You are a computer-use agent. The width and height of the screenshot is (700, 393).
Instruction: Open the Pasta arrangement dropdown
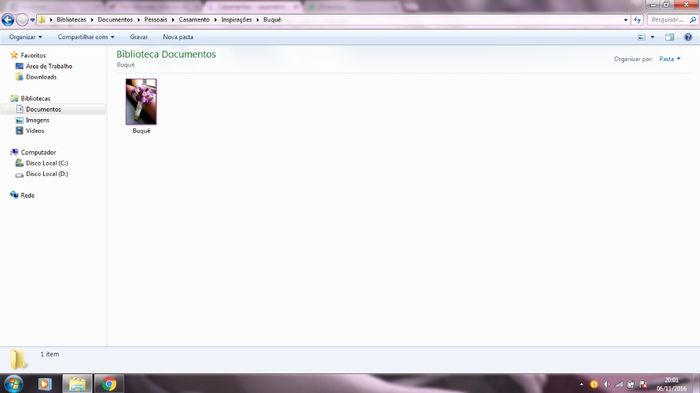pos(670,59)
